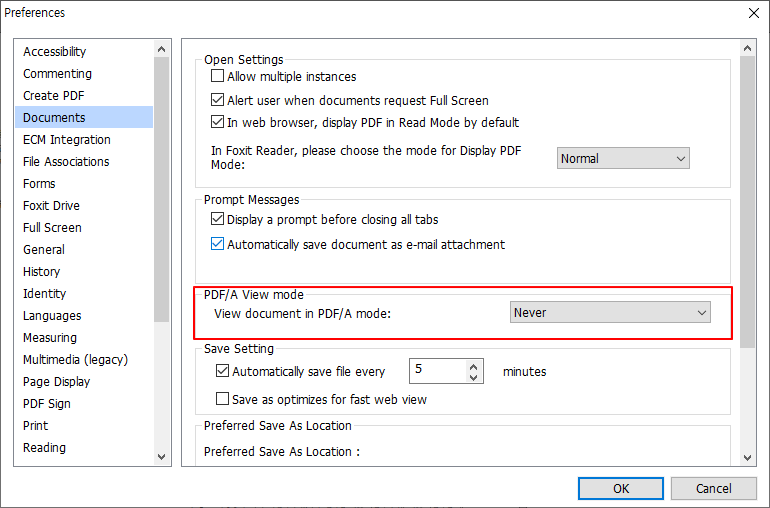
Task: Click the 'minutes' label
Action: [x=524, y=371]
